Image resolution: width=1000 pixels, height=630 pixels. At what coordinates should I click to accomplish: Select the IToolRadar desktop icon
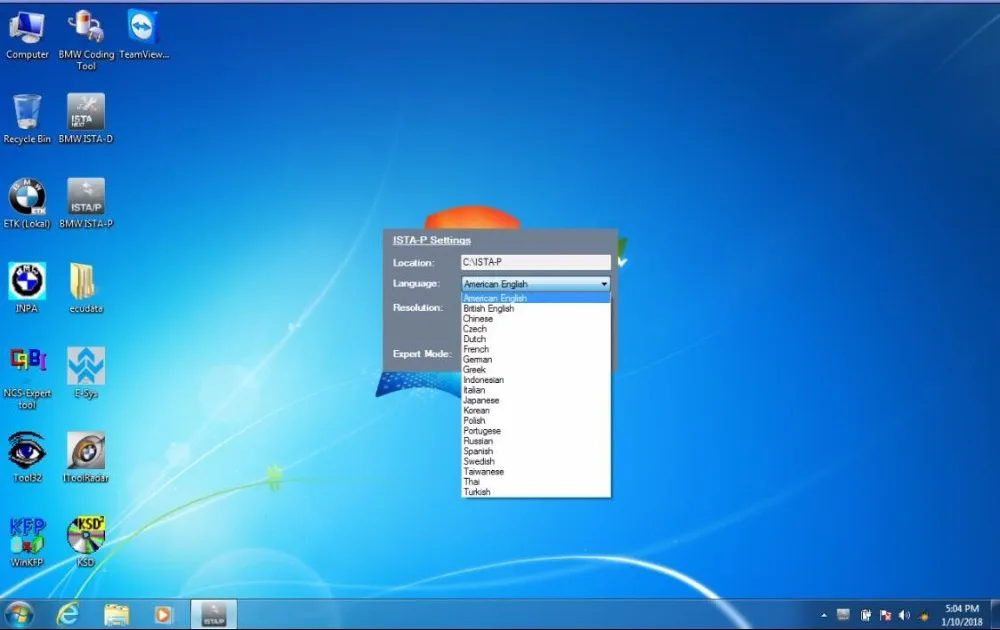(86, 457)
